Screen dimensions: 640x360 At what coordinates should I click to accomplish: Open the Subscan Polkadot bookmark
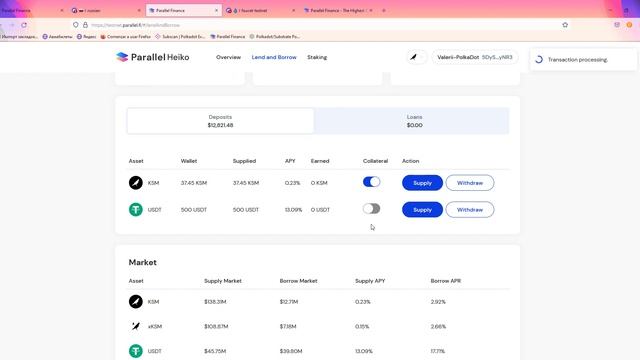(x=180, y=36)
